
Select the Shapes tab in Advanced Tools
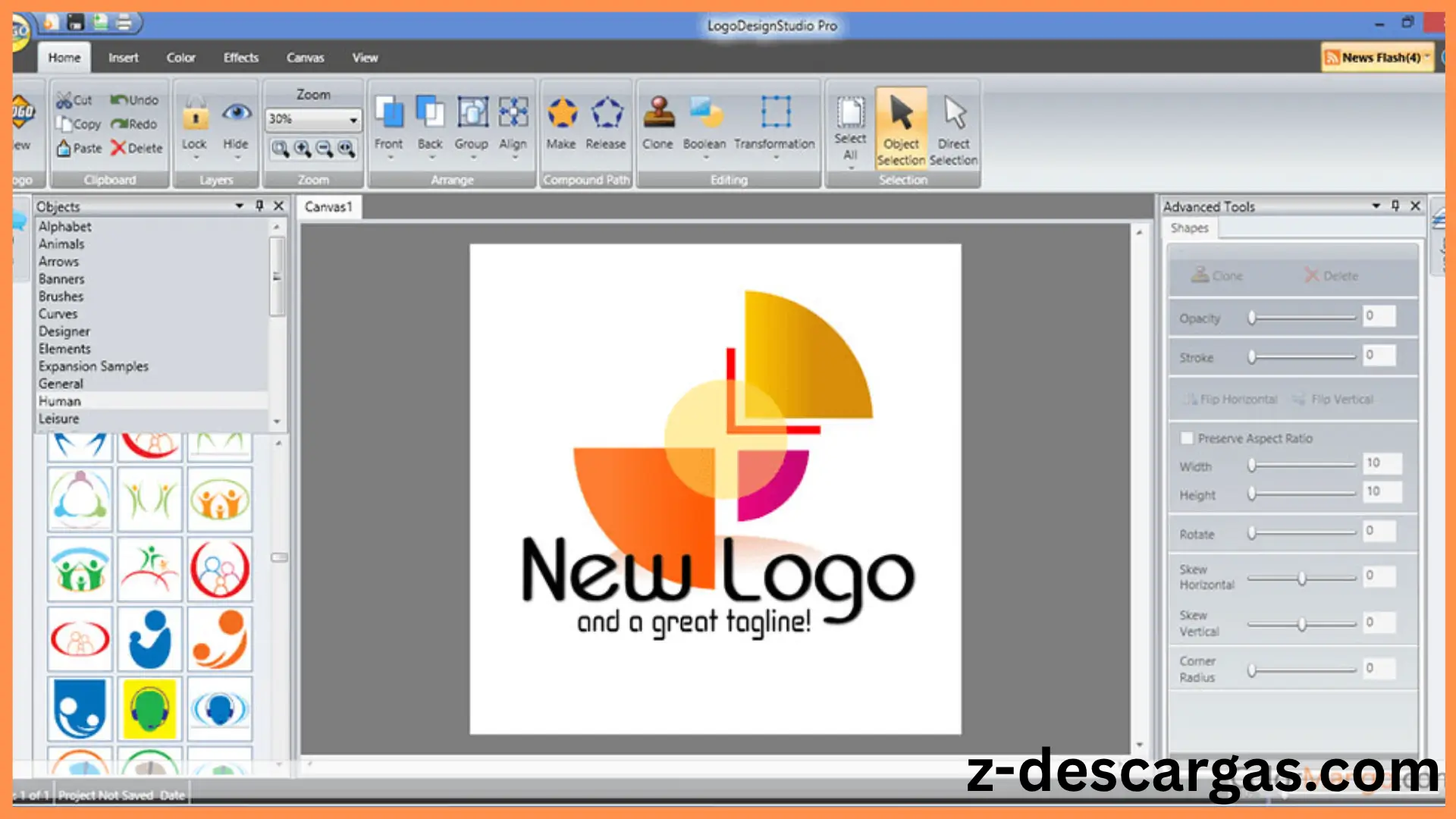click(1189, 227)
